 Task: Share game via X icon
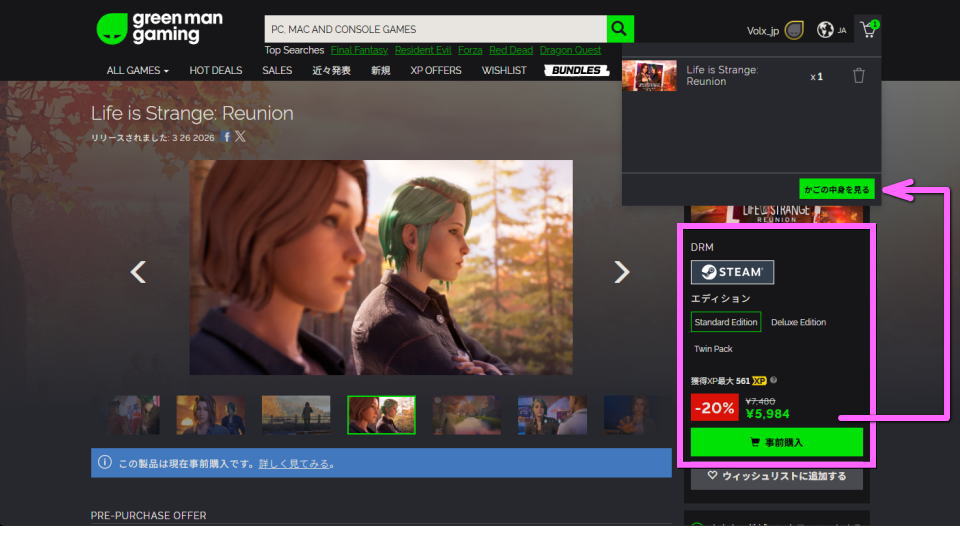[x=240, y=137]
